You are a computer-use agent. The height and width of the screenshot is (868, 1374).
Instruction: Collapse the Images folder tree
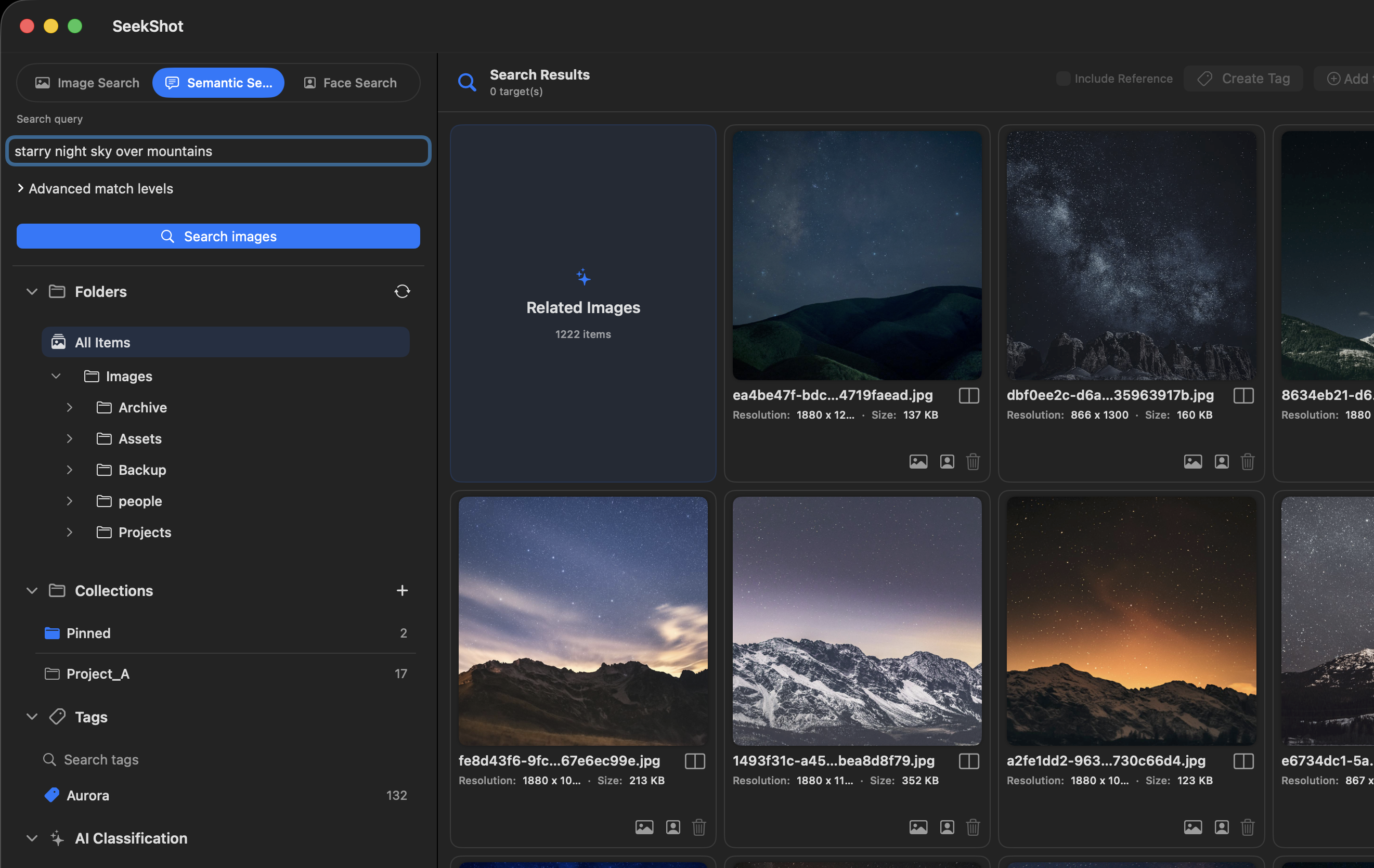pyautogui.click(x=56, y=376)
